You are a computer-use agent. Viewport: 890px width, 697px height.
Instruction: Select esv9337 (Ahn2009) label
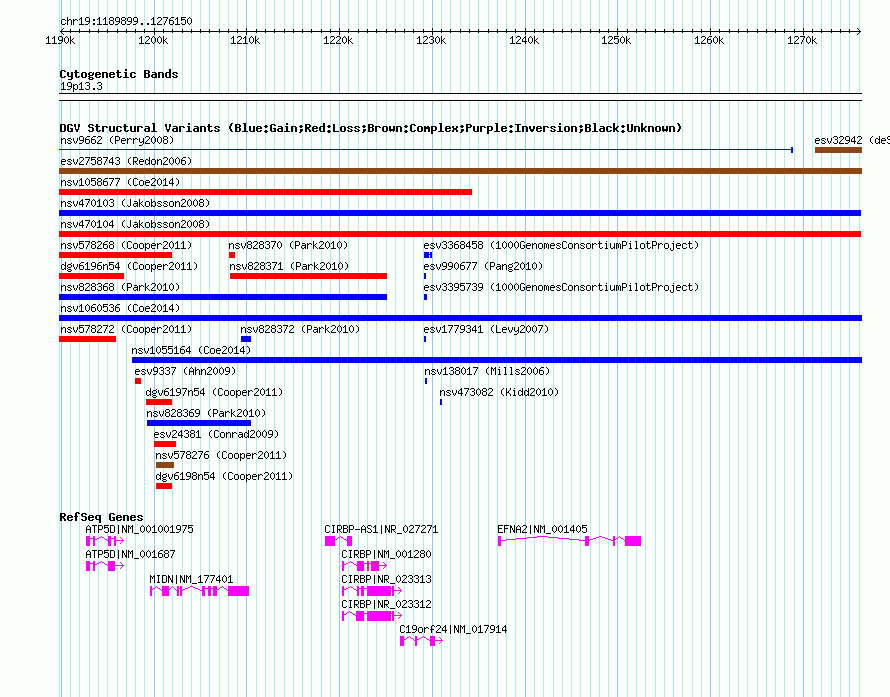coord(185,371)
